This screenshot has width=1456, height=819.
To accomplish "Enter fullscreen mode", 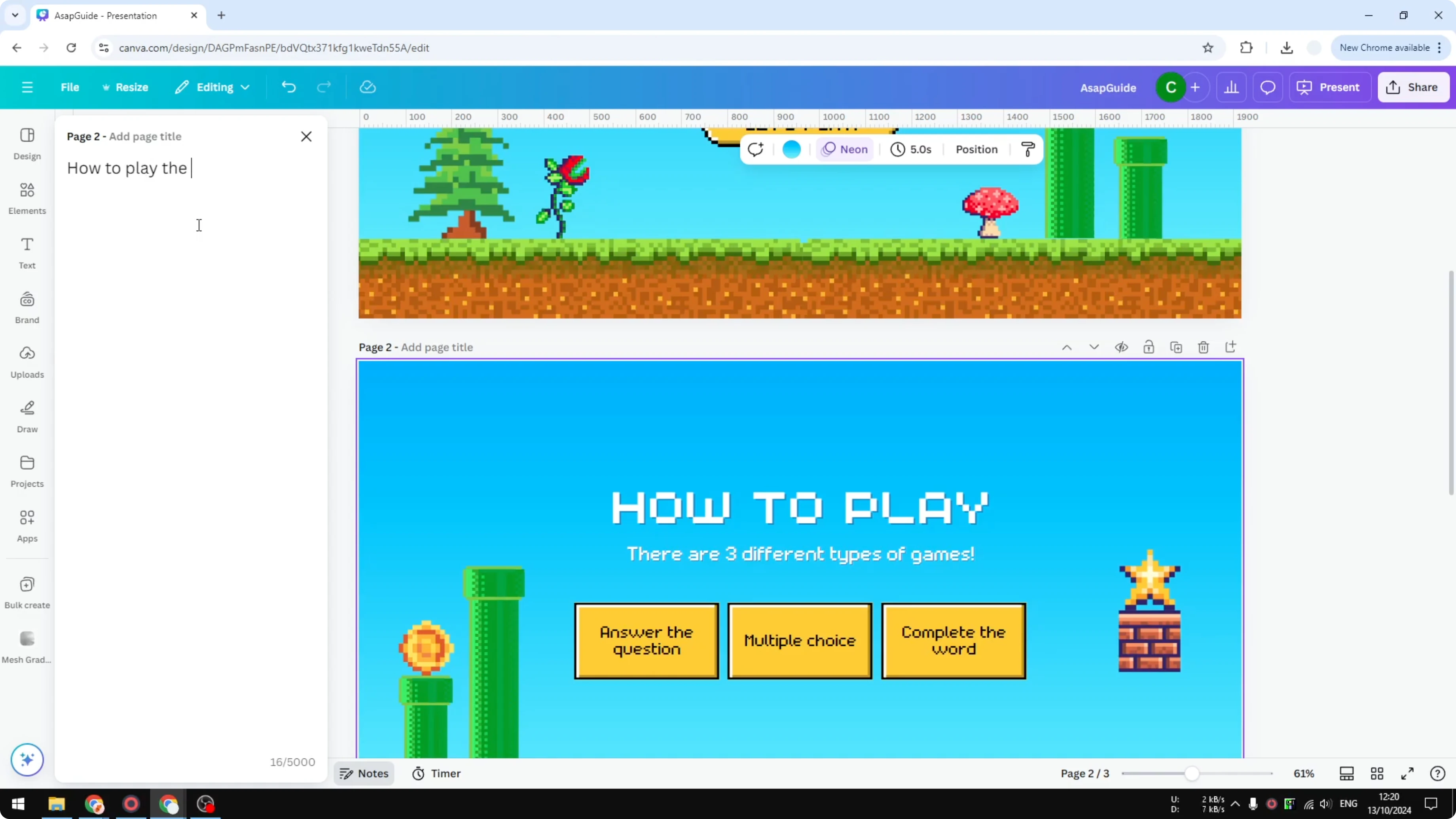I will (x=1407, y=773).
